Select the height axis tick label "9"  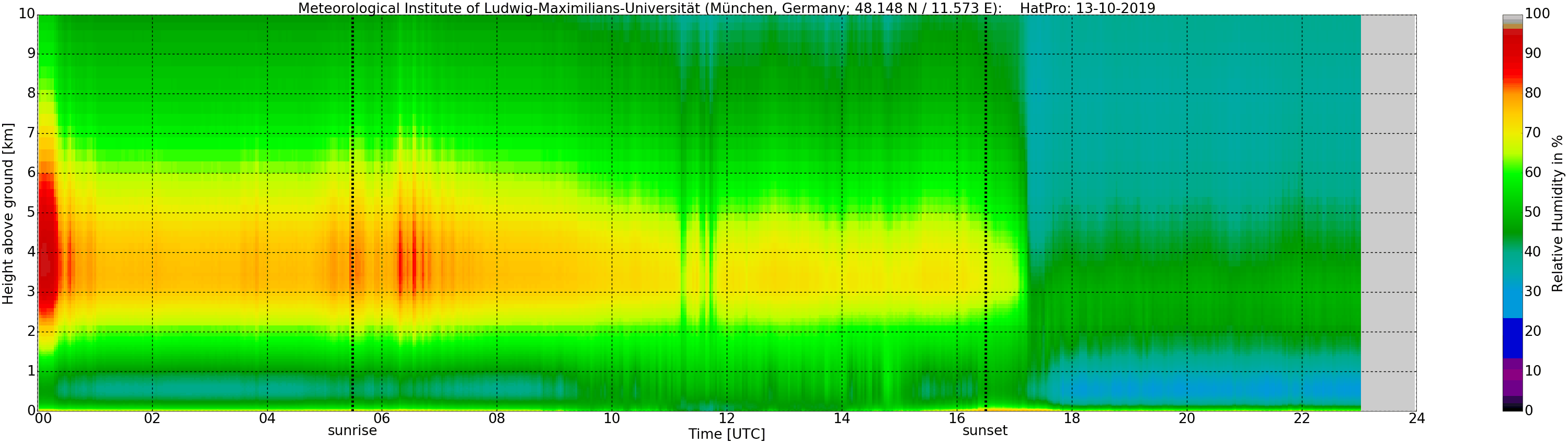[32, 53]
